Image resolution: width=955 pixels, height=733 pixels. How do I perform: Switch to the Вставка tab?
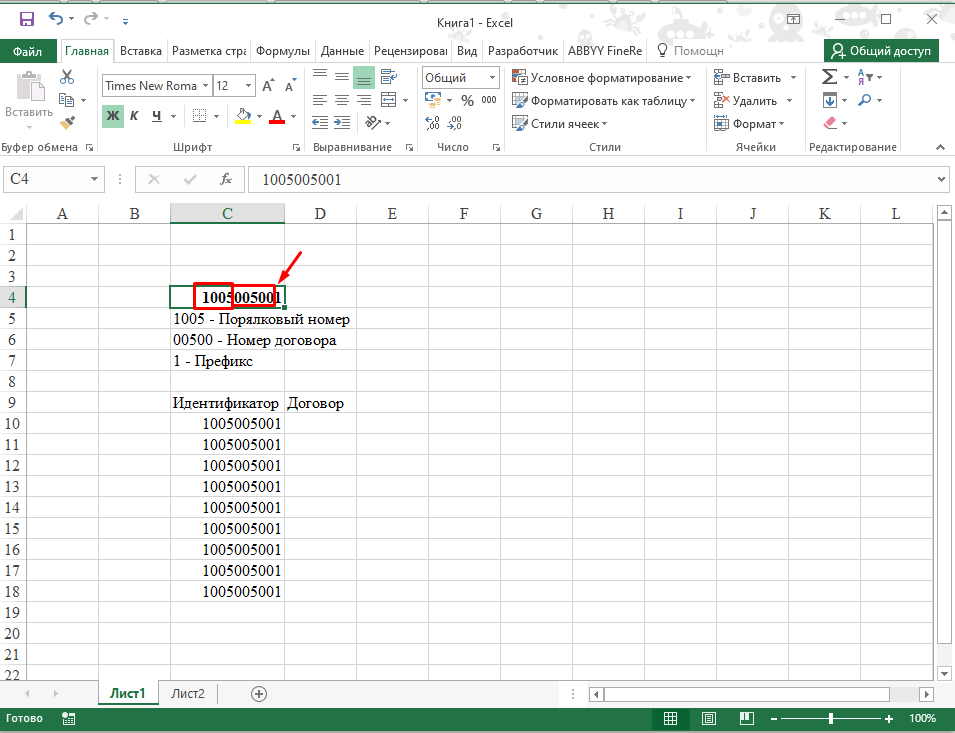click(x=141, y=51)
